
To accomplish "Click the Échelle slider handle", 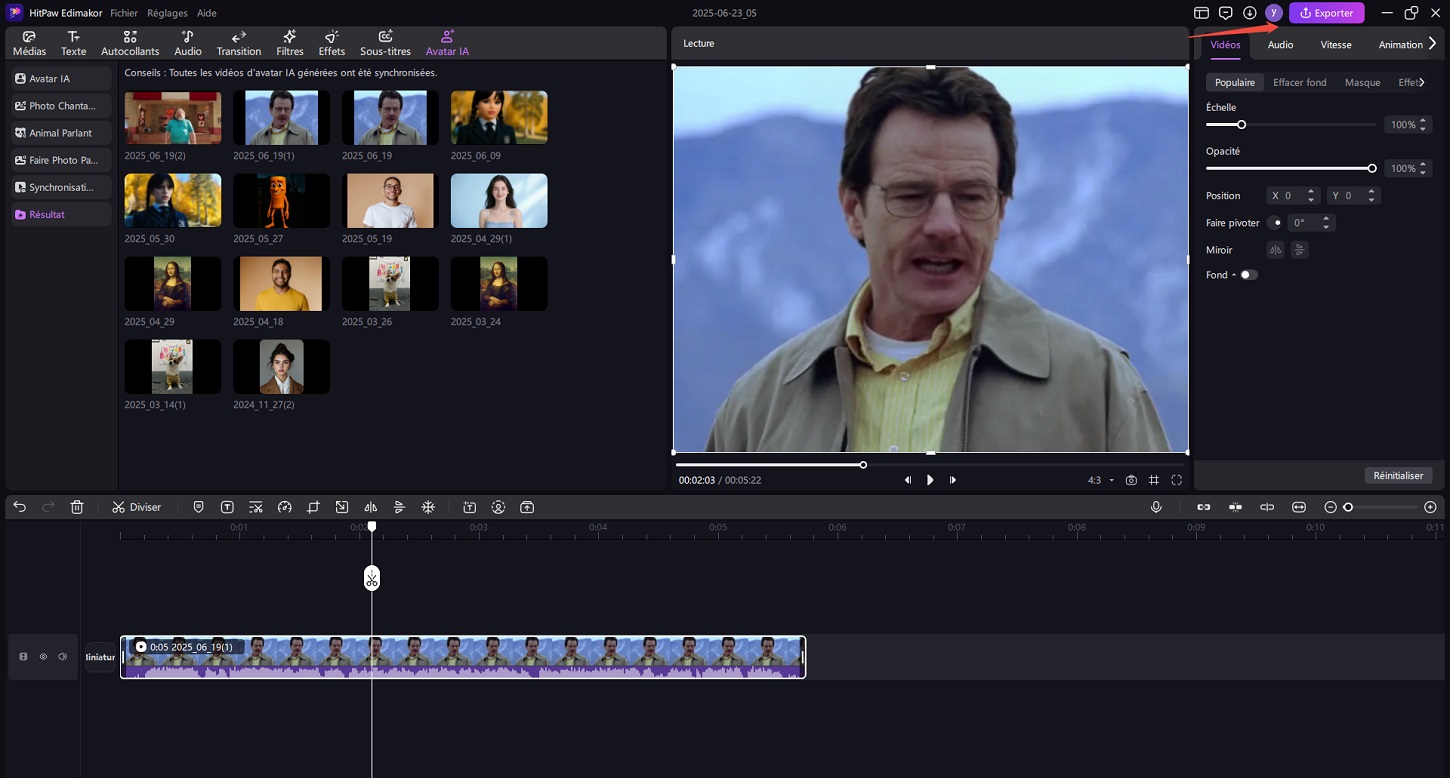I will point(1241,125).
